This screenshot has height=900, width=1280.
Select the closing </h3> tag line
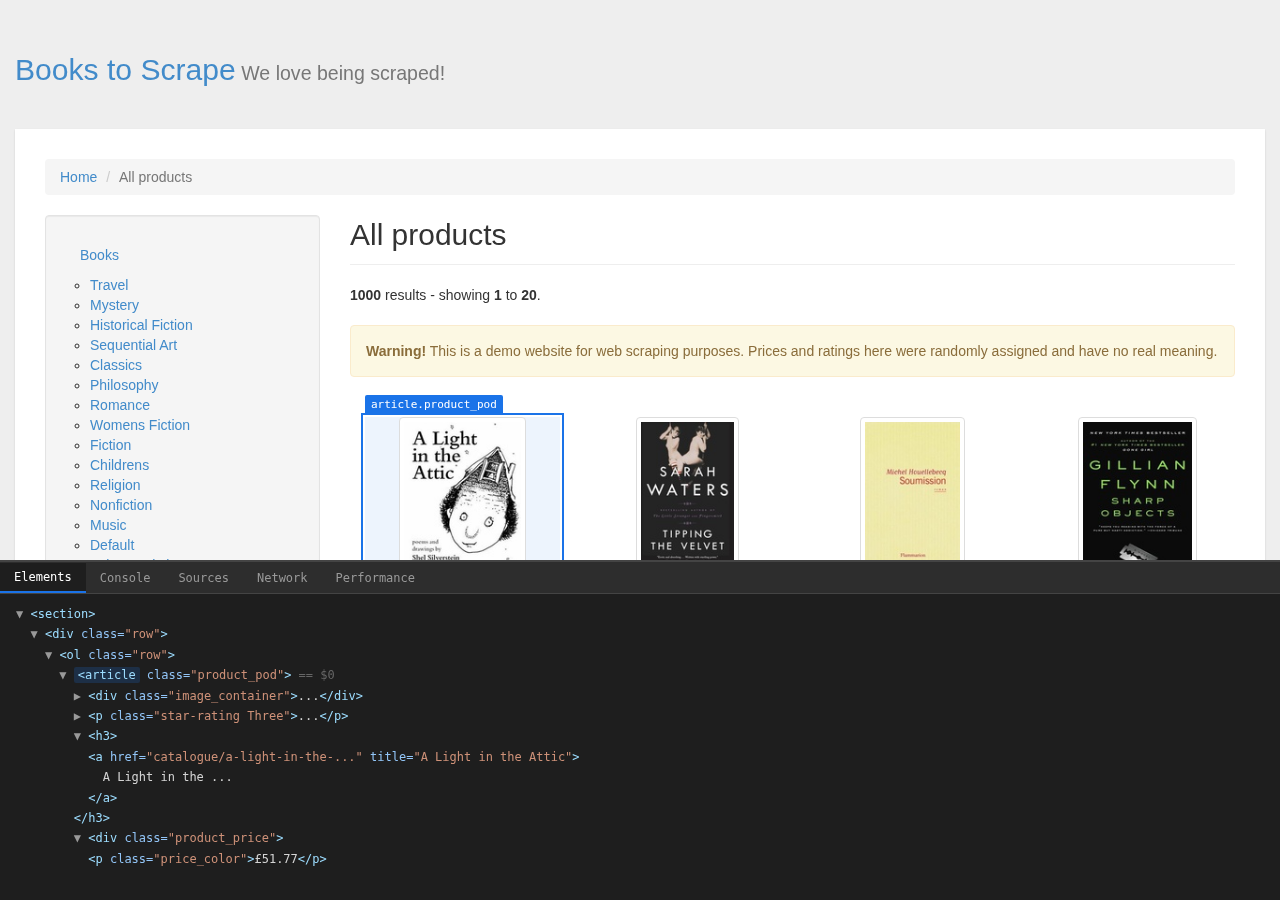pyautogui.click(x=92, y=818)
